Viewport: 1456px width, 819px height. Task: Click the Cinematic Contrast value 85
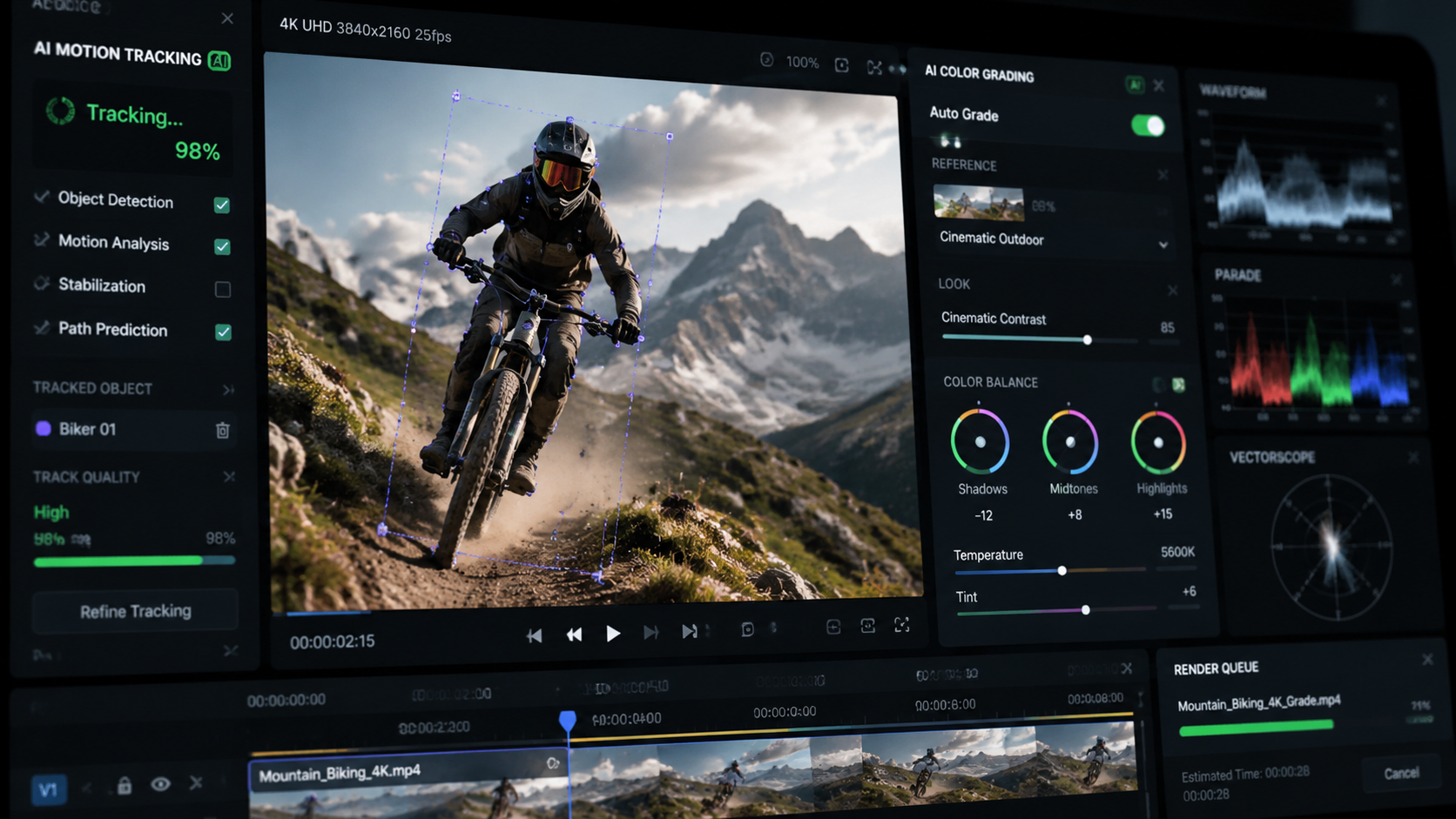click(x=1167, y=327)
